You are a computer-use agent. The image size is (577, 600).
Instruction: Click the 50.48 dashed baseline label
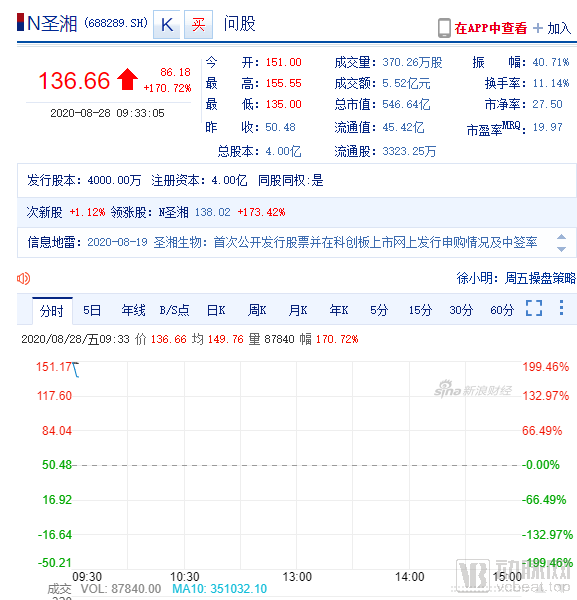point(57,465)
